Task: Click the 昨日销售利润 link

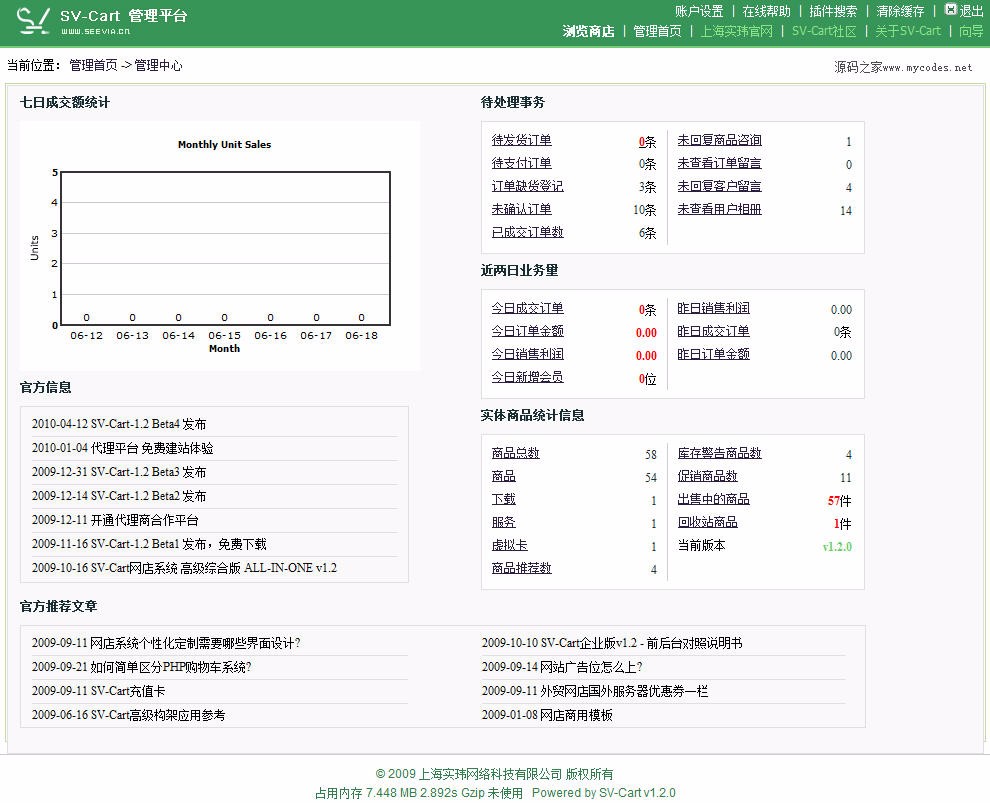Action: tap(713, 308)
